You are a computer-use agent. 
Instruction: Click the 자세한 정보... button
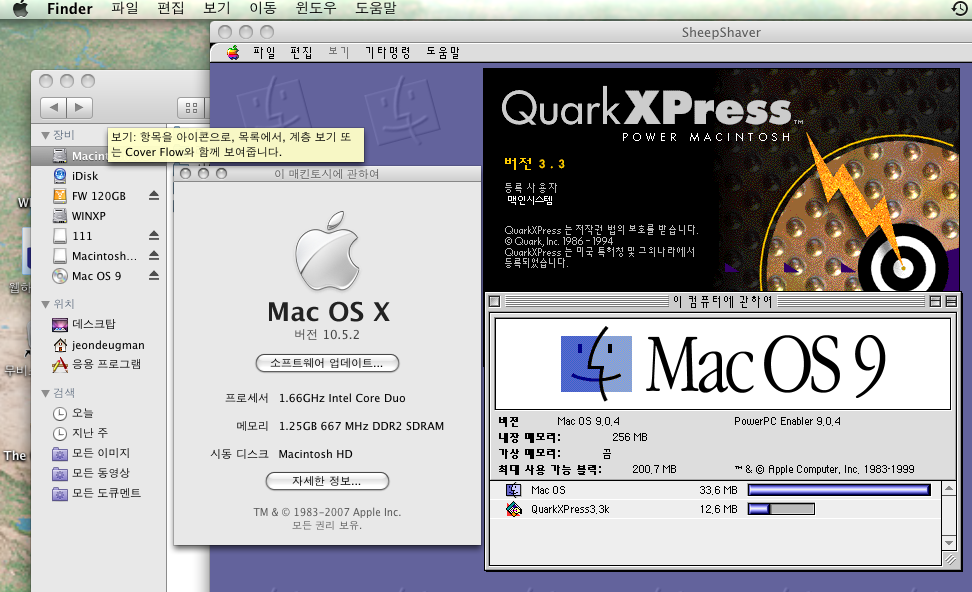[327, 481]
